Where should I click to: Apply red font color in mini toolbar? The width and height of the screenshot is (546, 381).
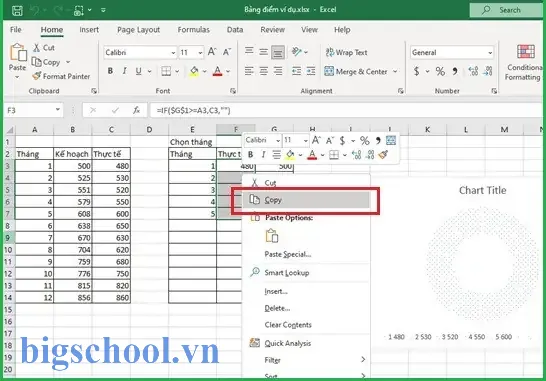click(x=312, y=154)
